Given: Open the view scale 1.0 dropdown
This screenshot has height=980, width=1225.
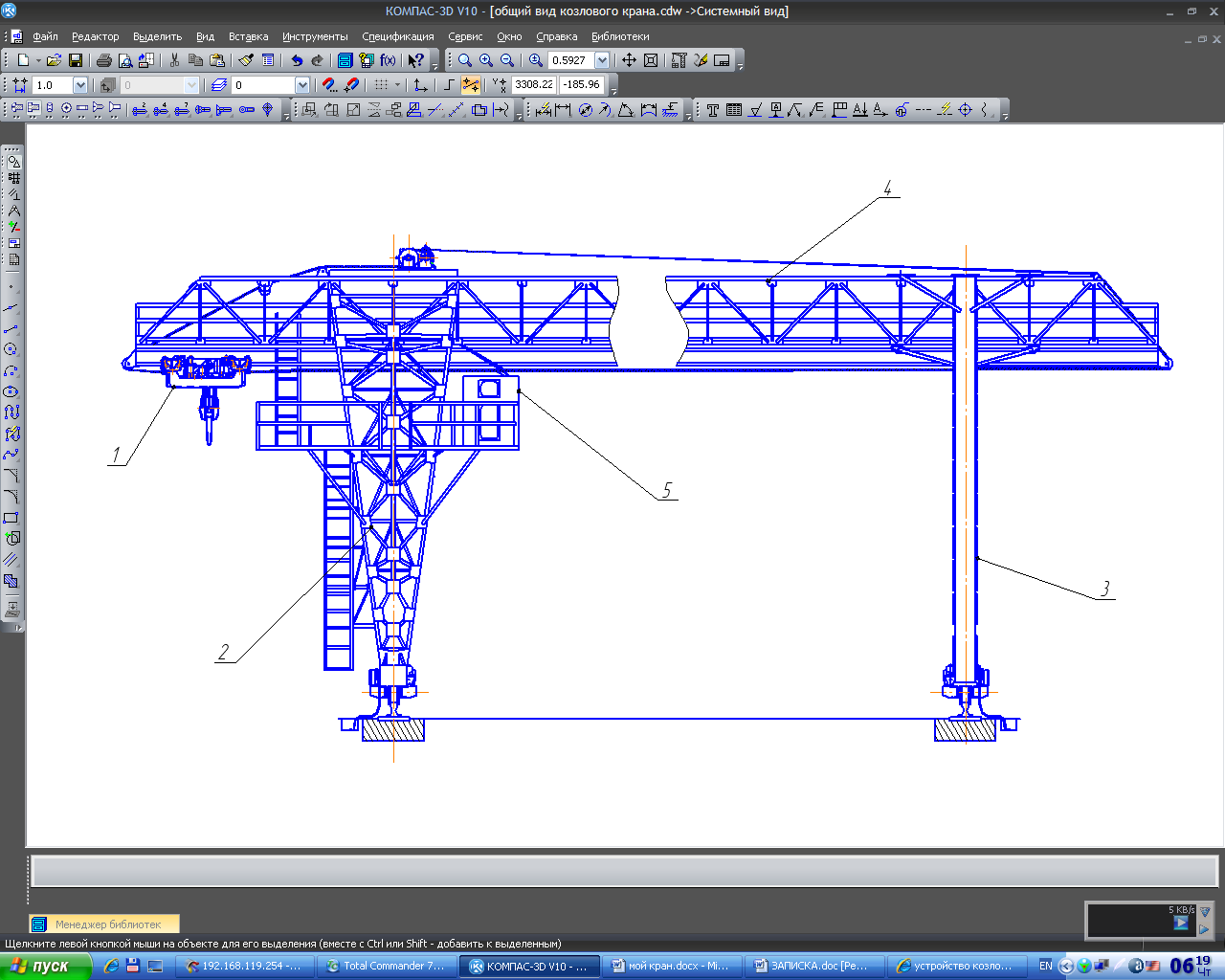Looking at the screenshot, I should click(80, 85).
